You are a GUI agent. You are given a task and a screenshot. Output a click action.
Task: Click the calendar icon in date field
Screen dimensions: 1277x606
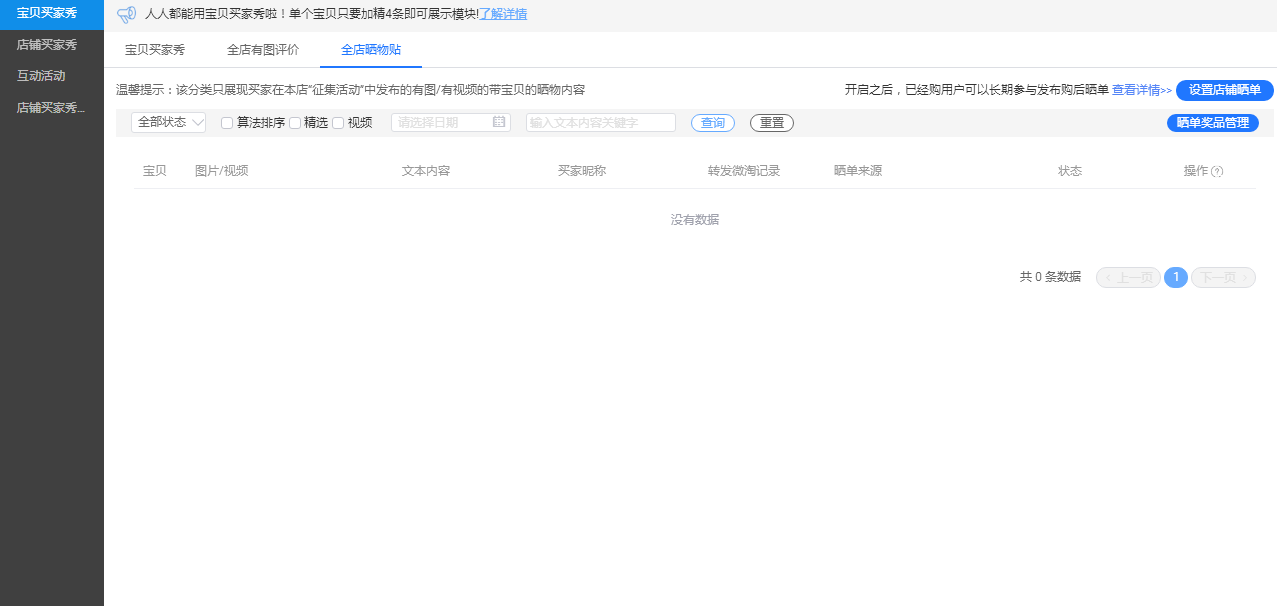click(x=499, y=122)
